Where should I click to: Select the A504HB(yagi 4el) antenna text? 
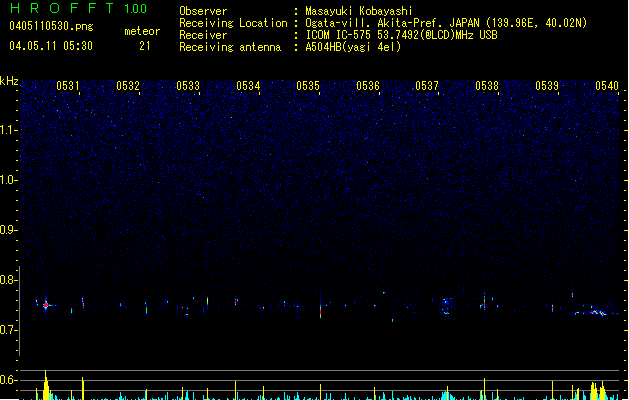353,47
